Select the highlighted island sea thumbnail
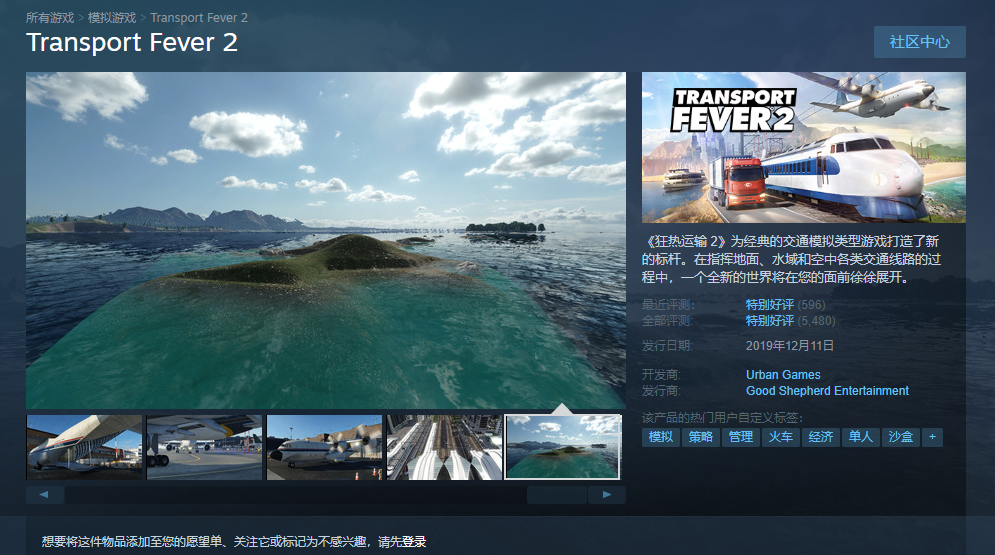Screen dimensions: 995x555 (563, 447)
